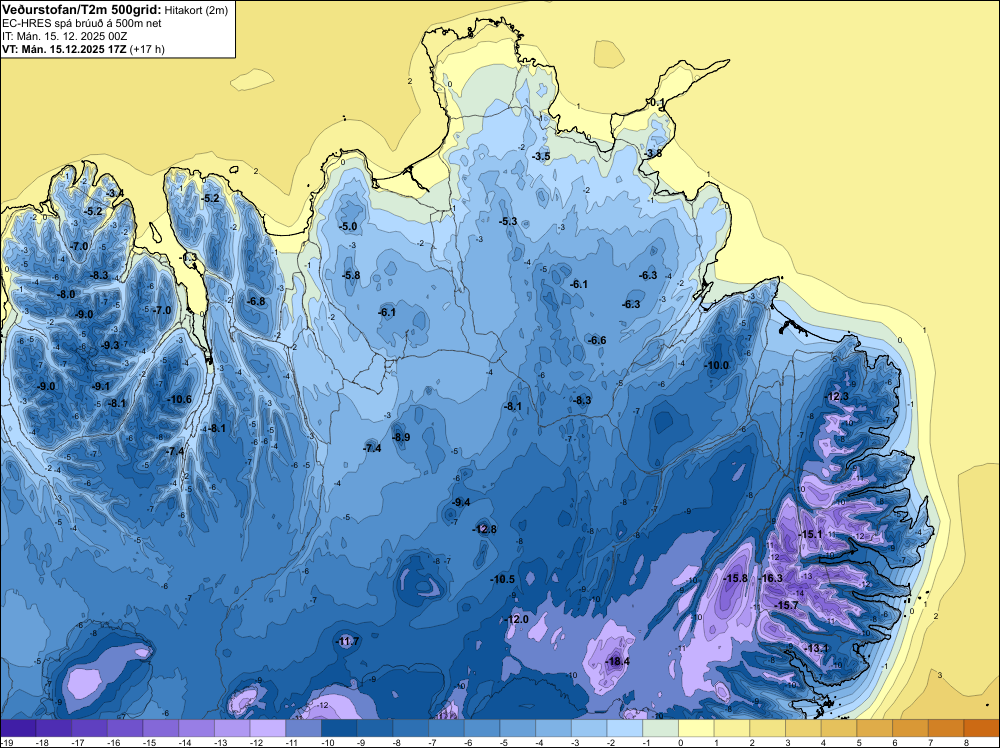Select legend swatch between -1 and 0
1000x748 pixels.
tap(661, 728)
